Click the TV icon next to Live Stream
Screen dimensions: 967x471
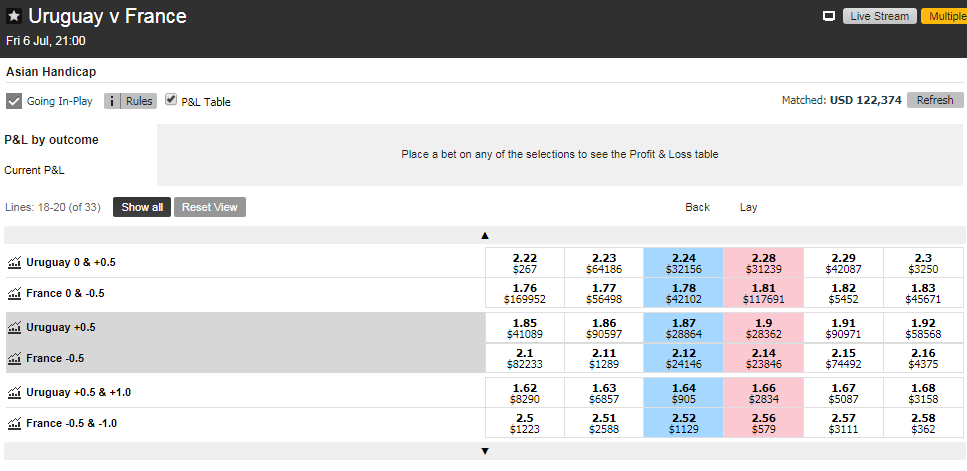(828, 16)
